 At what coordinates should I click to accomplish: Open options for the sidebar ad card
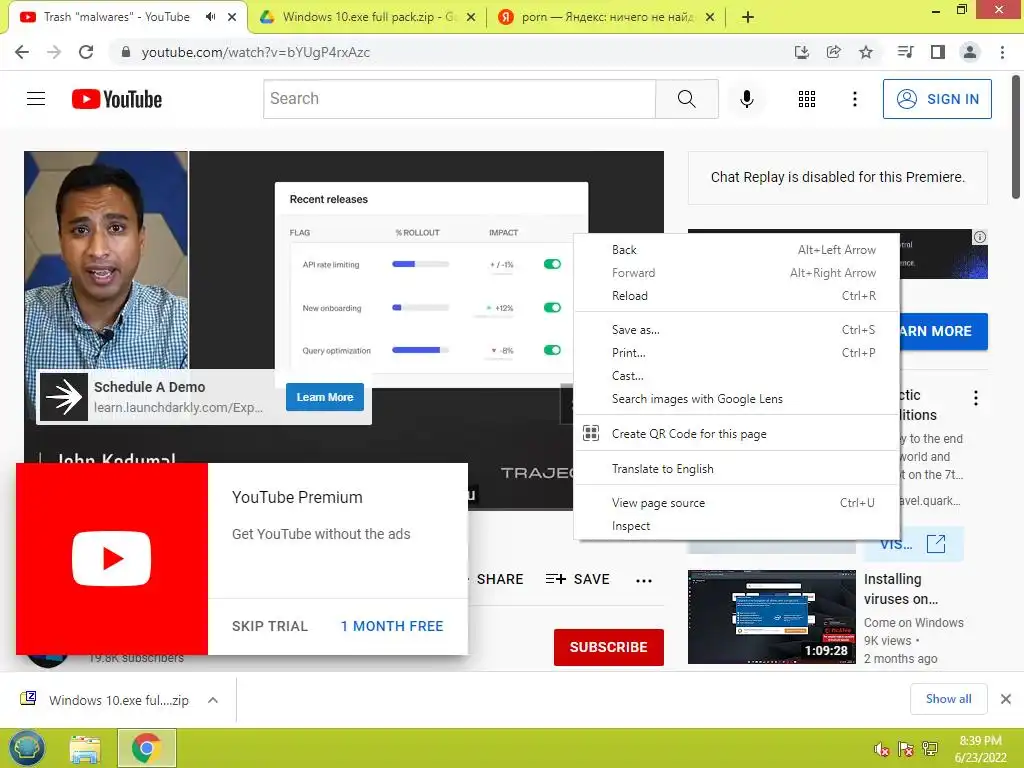tap(976, 398)
